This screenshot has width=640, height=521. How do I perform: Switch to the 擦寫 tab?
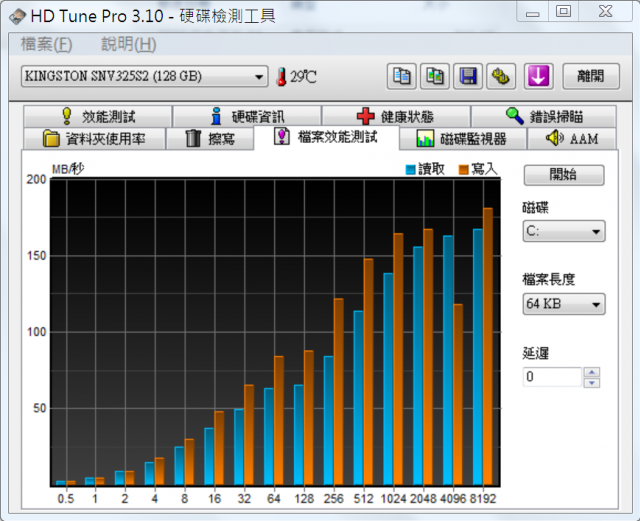pos(210,139)
